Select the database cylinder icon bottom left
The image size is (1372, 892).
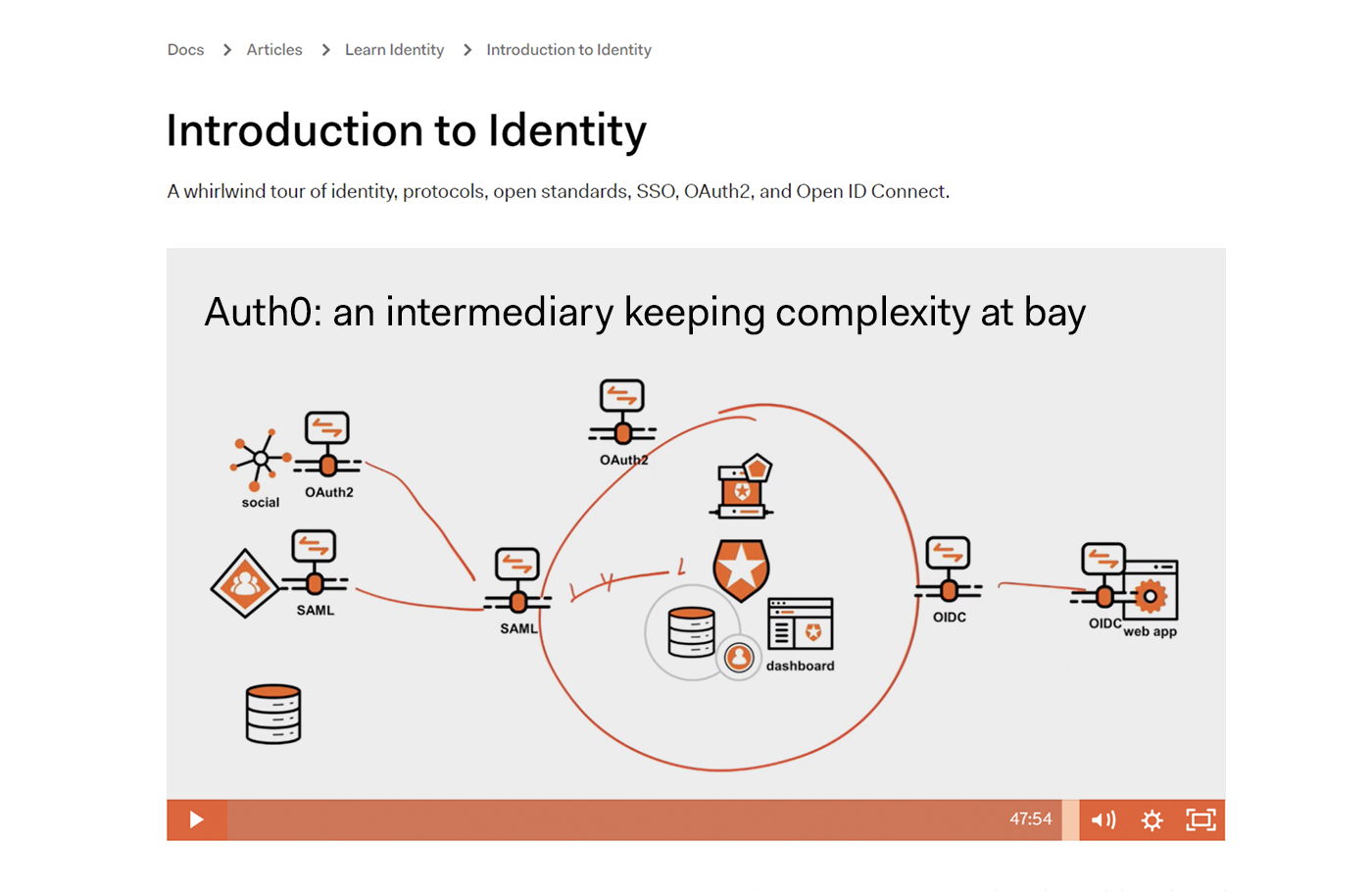point(272,714)
